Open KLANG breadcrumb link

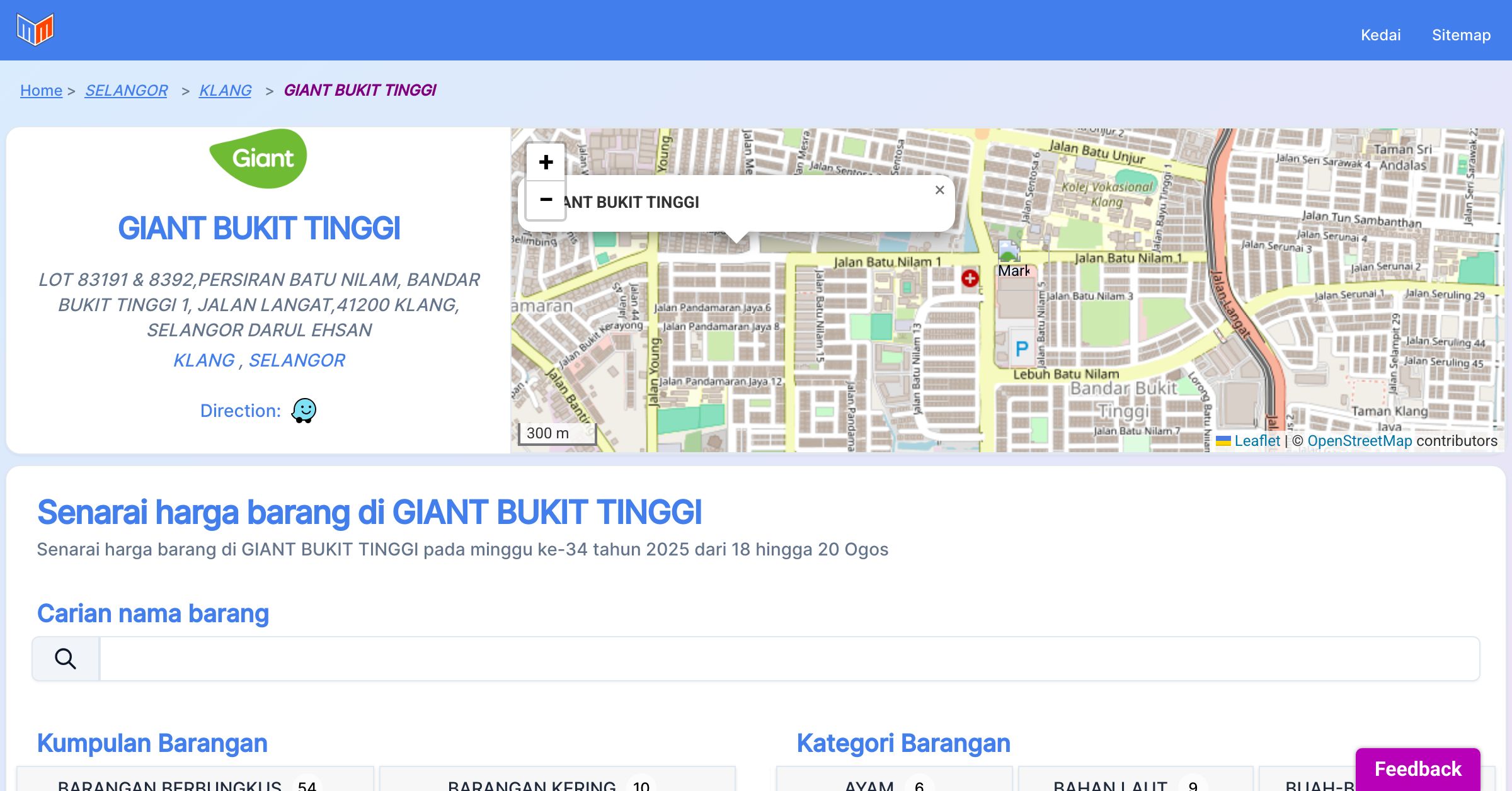(225, 90)
